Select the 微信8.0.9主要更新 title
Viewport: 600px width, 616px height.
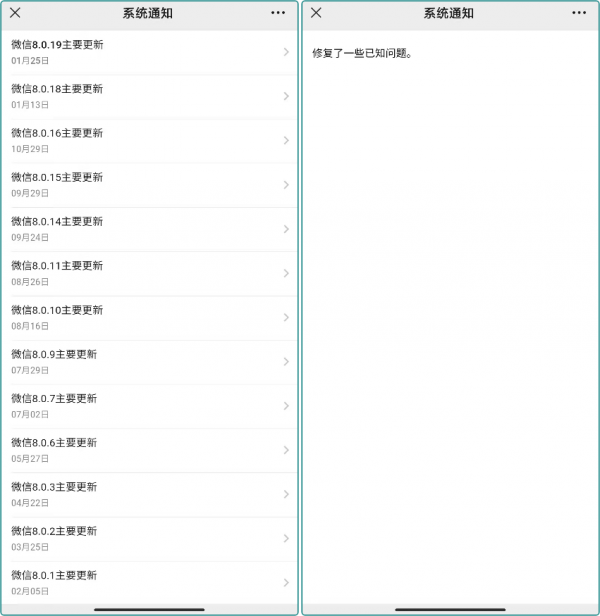54,354
